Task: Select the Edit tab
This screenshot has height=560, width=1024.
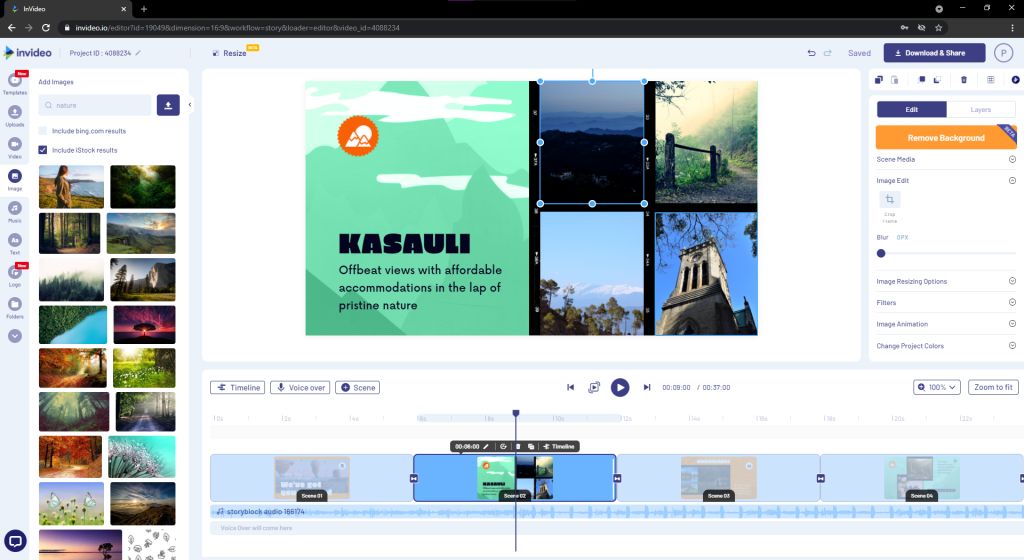Action: 912,110
